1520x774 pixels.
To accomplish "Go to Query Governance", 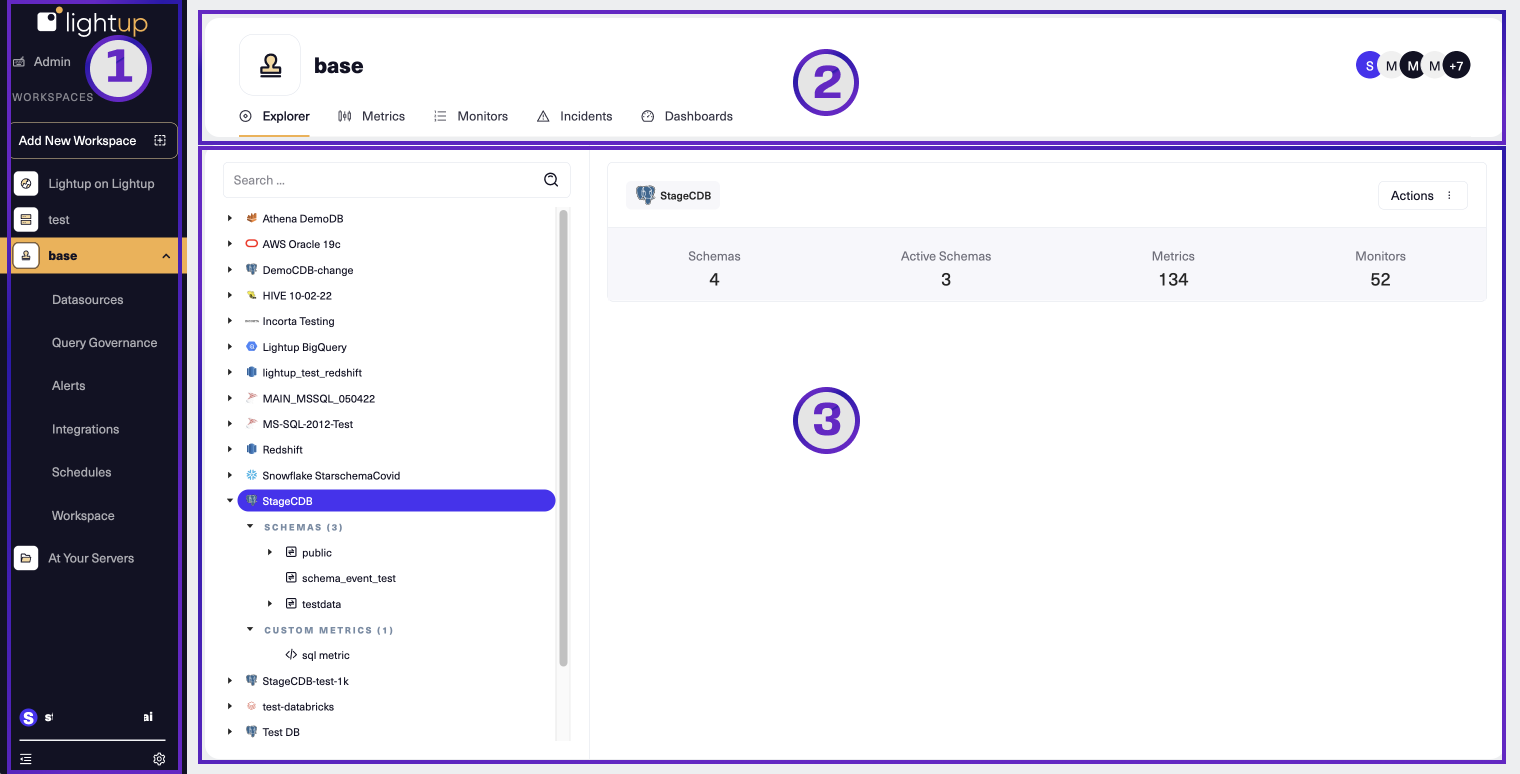I will (104, 343).
